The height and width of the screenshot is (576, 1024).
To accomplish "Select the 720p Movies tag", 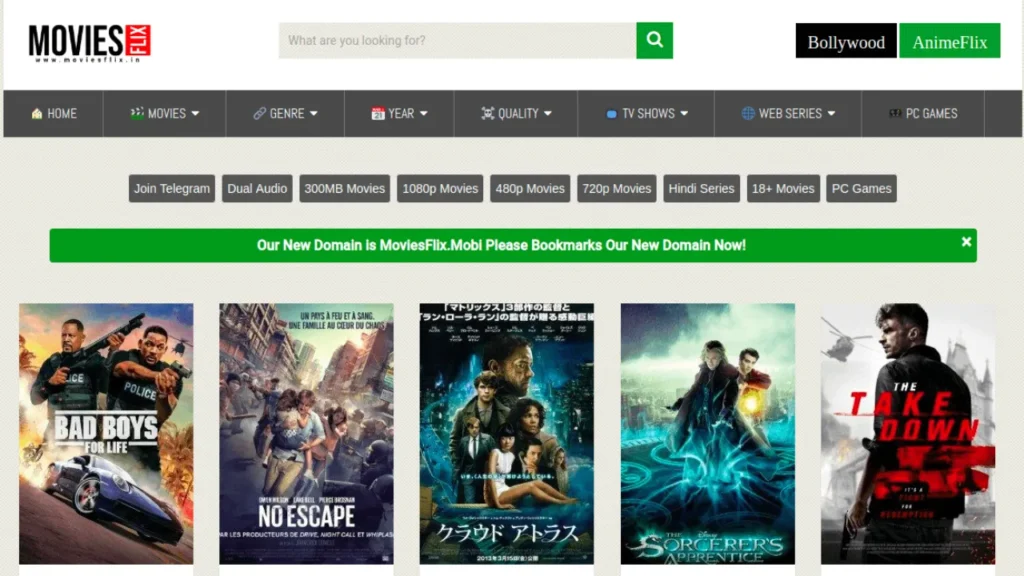I will 616,189.
